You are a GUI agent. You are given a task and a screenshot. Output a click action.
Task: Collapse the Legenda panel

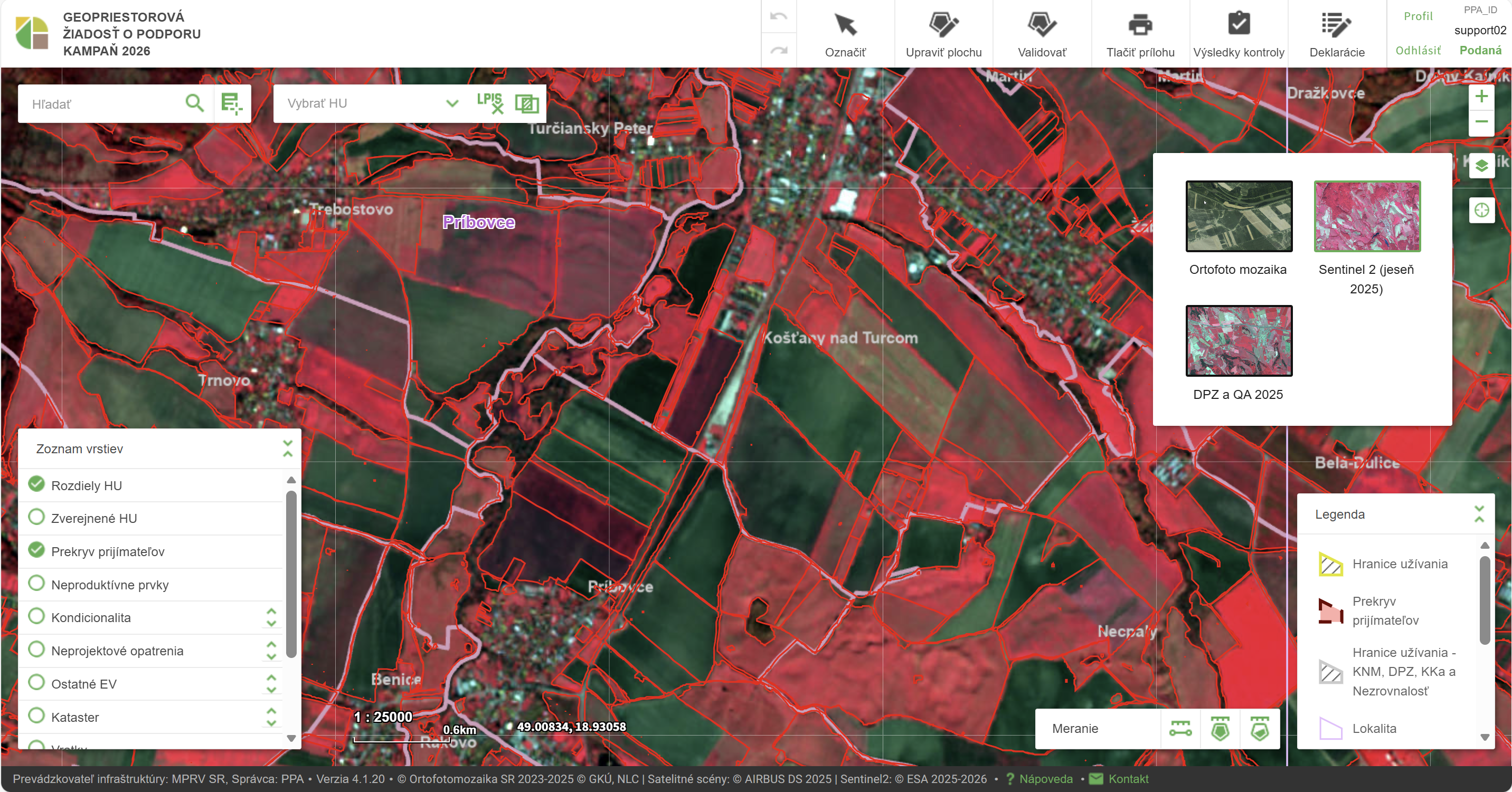(1479, 514)
